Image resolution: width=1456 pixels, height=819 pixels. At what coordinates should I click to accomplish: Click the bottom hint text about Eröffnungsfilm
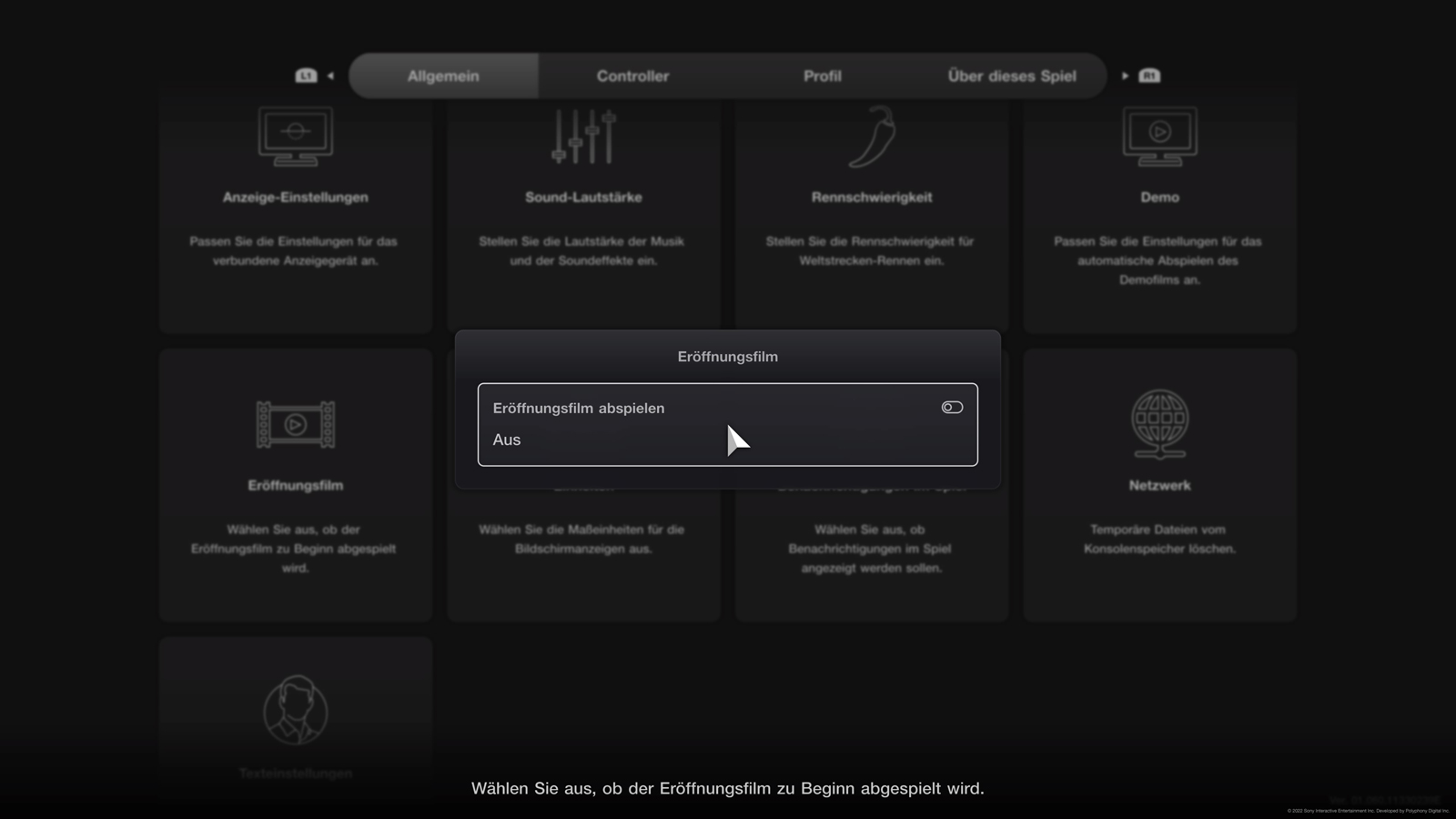pyautogui.click(x=728, y=789)
